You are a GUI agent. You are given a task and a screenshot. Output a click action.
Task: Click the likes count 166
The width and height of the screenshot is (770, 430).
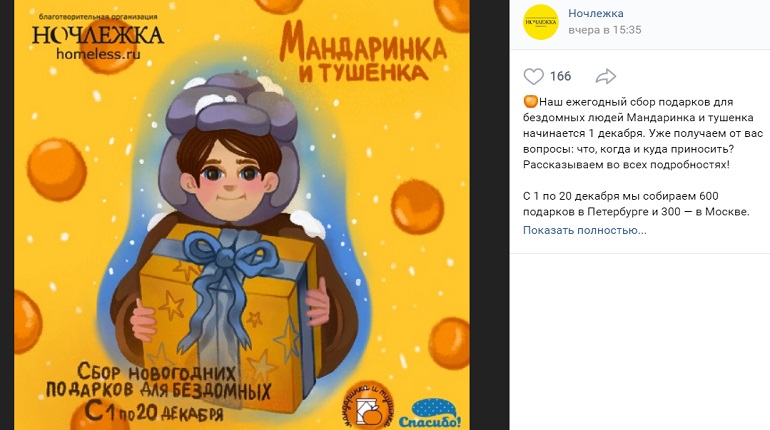pos(560,77)
